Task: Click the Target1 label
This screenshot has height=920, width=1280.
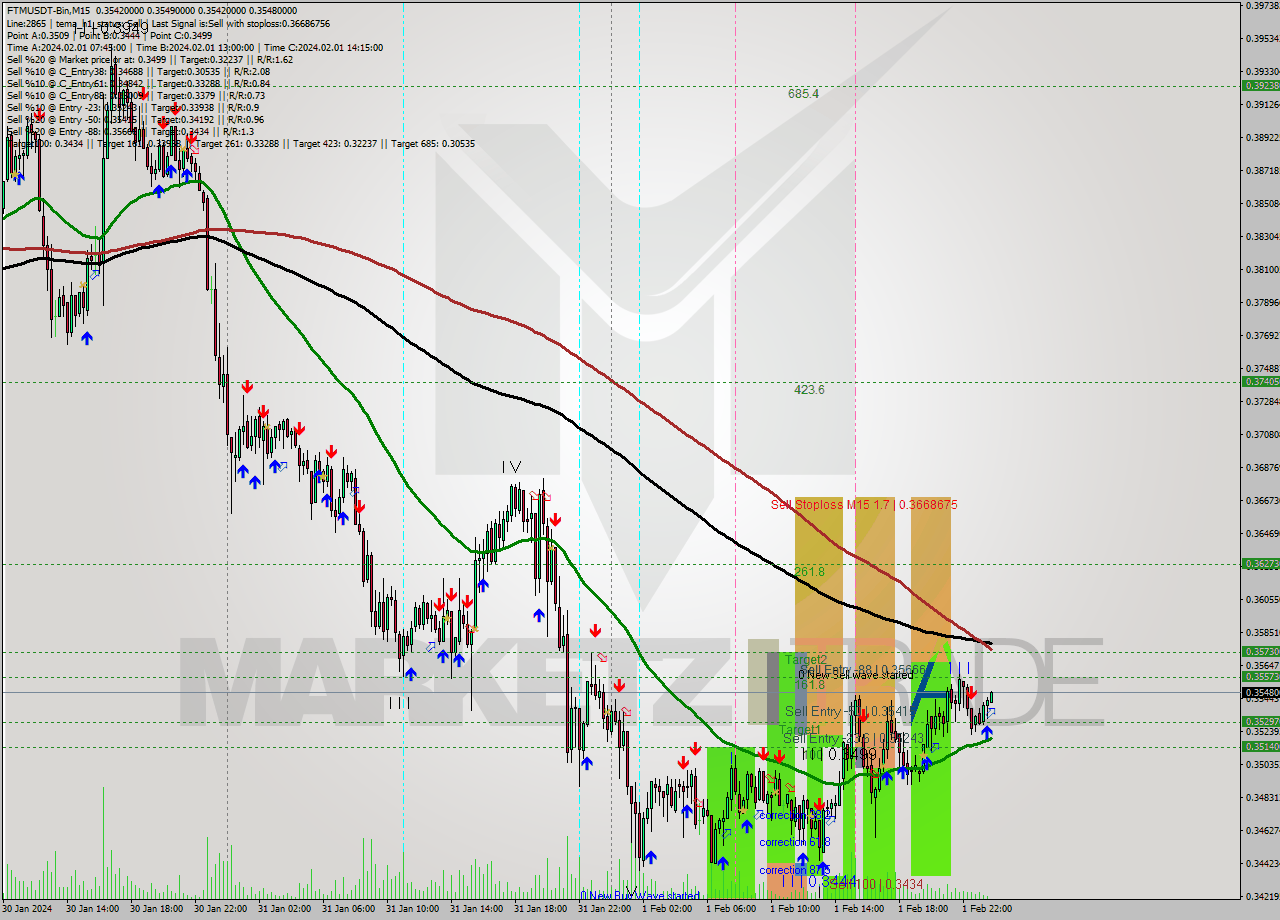Action: tap(800, 729)
